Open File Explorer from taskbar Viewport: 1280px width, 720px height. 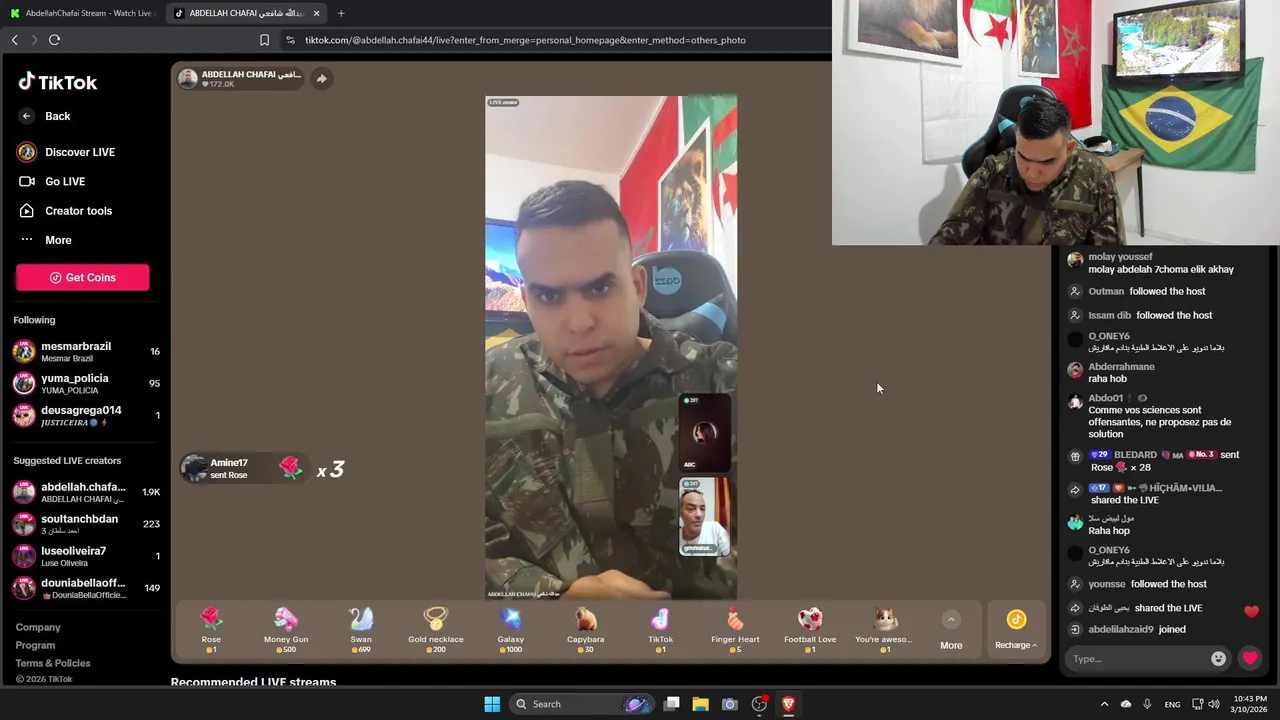point(701,704)
